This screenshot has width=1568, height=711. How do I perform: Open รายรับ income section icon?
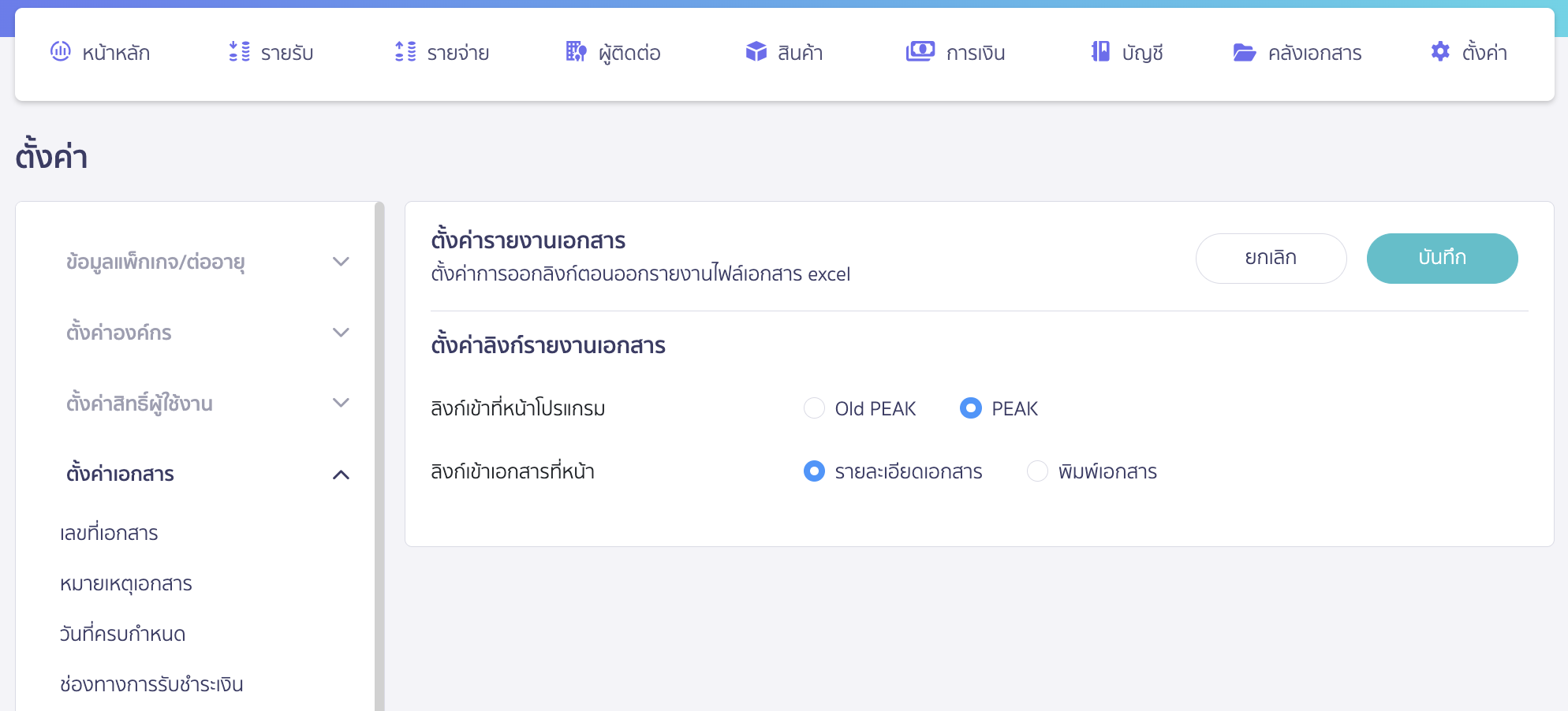tap(237, 52)
